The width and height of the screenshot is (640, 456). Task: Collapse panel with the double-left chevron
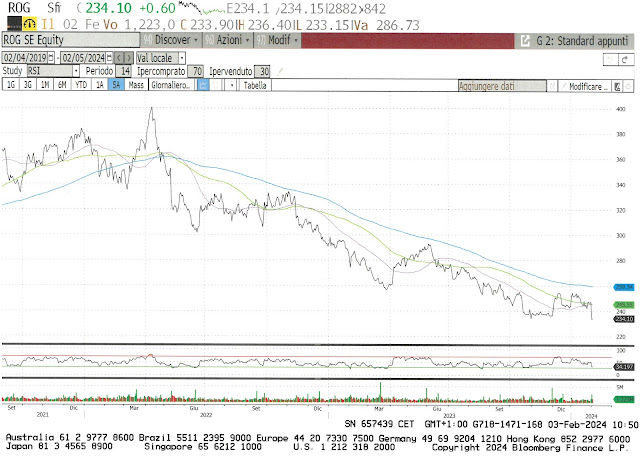(552, 86)
